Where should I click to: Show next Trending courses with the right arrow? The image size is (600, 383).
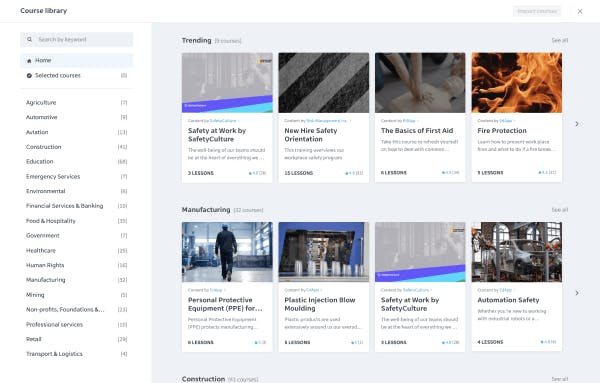pos(577,124)
